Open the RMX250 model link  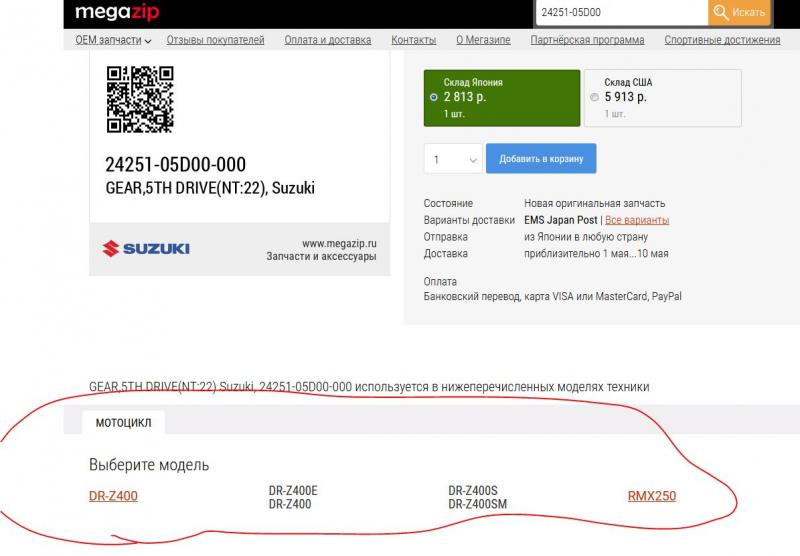(652, 496)
